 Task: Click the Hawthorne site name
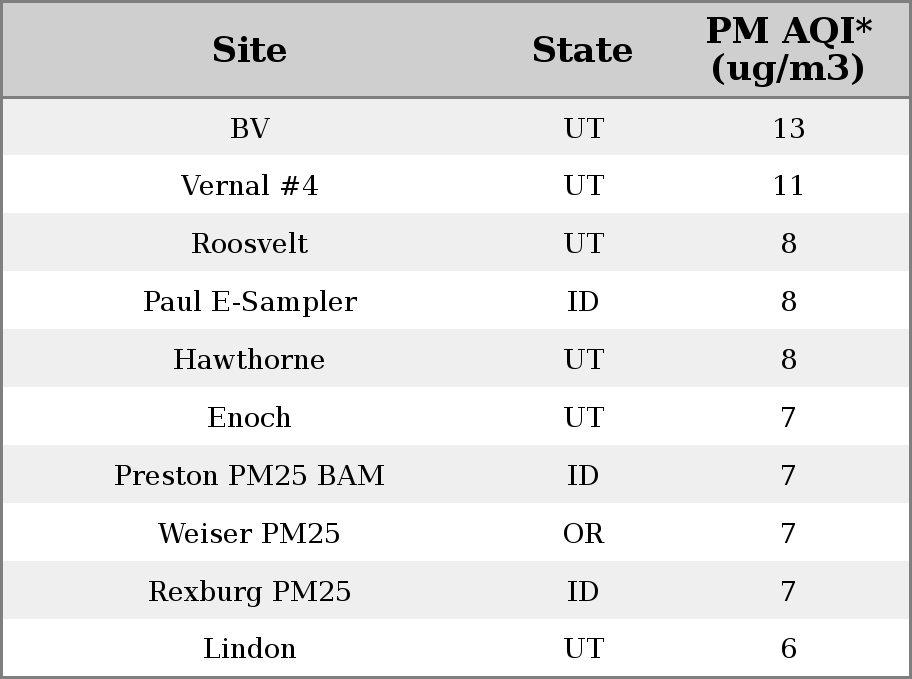250,359
